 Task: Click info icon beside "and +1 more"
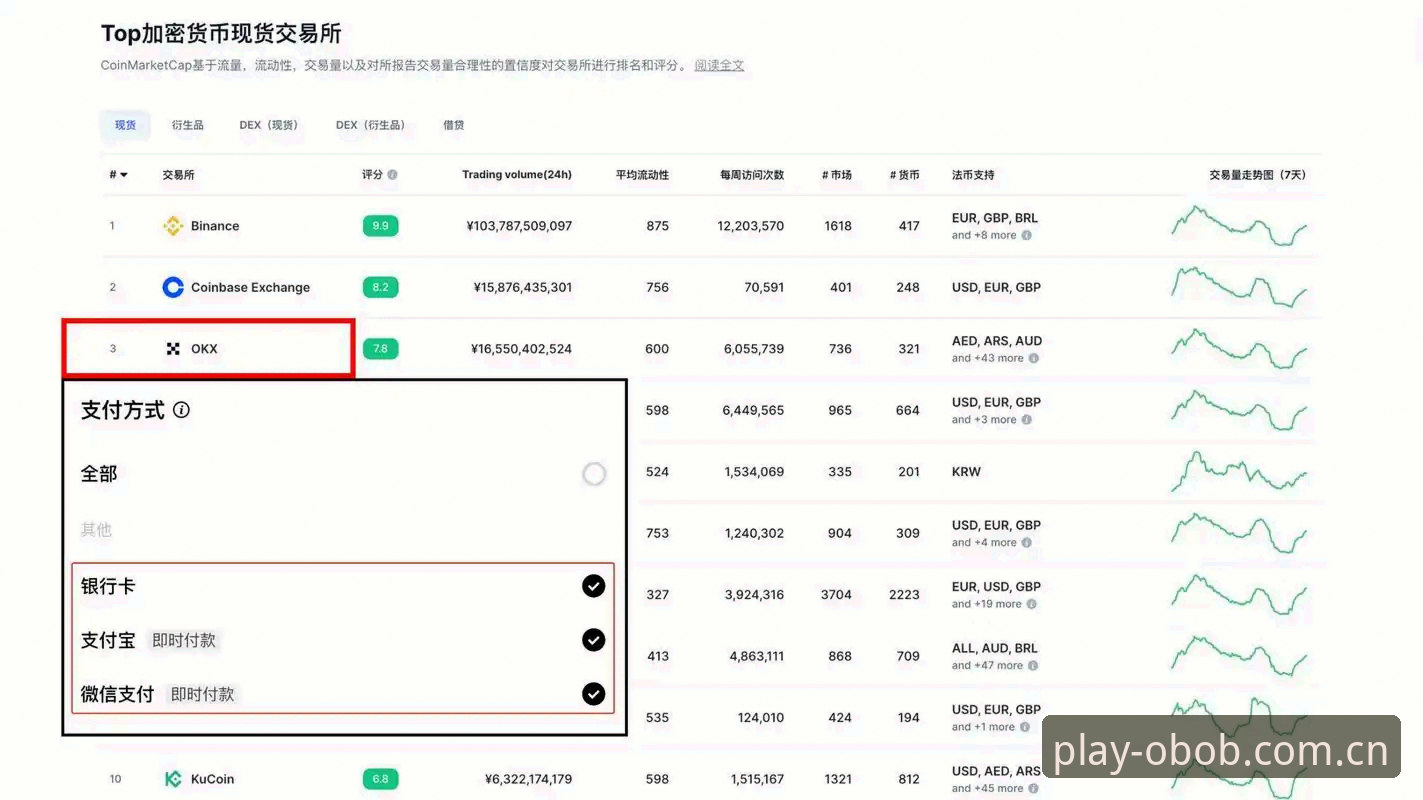coord(1024,727)
